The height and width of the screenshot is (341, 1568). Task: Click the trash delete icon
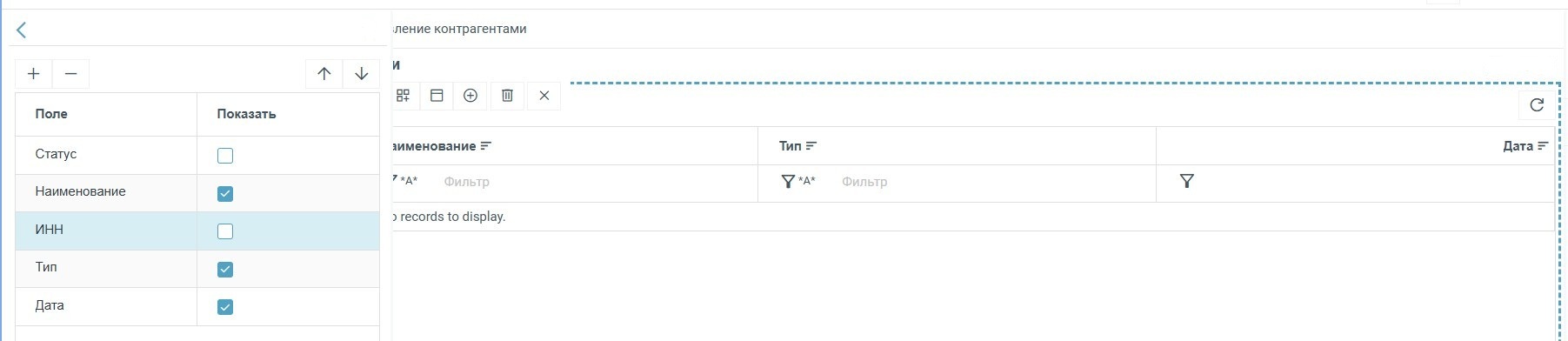508,96
